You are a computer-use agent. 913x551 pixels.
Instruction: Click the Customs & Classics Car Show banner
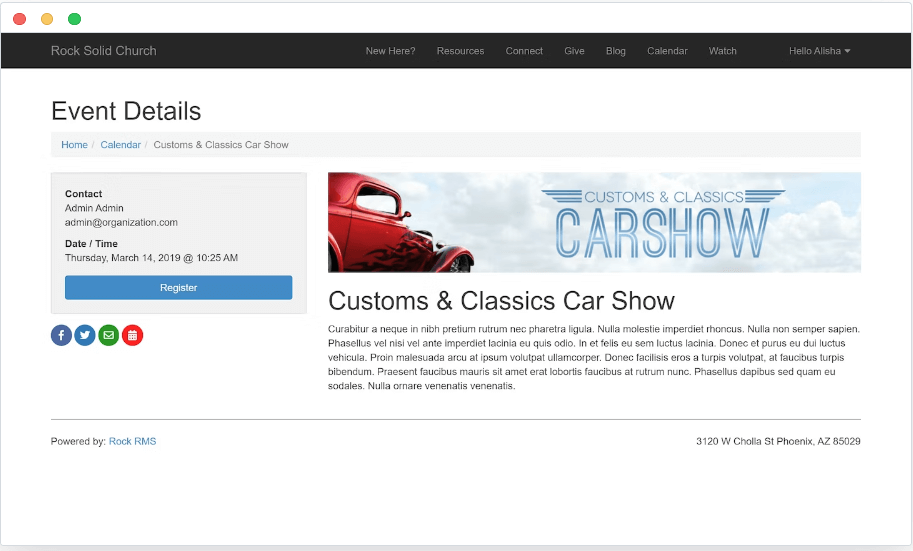point(594,222)
